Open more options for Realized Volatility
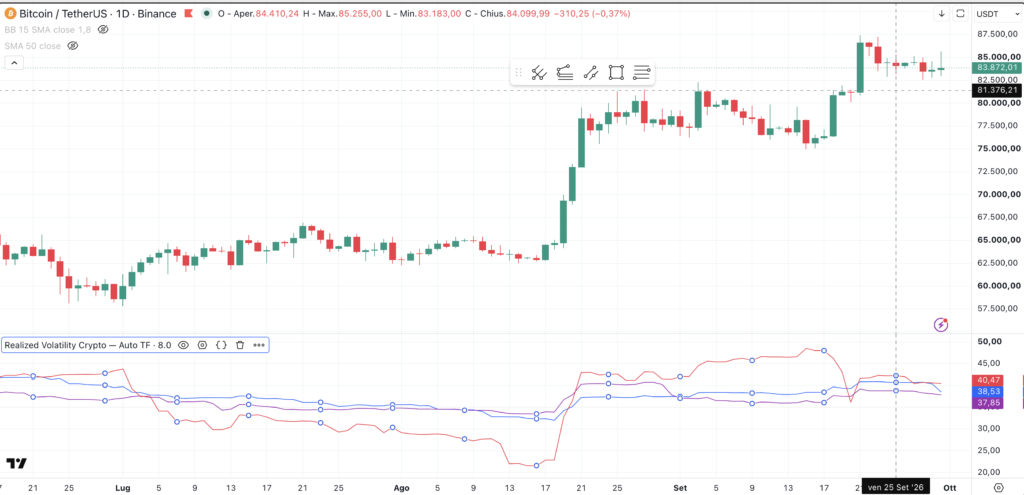Screen dimensions: 1024x495 [259, 345]
